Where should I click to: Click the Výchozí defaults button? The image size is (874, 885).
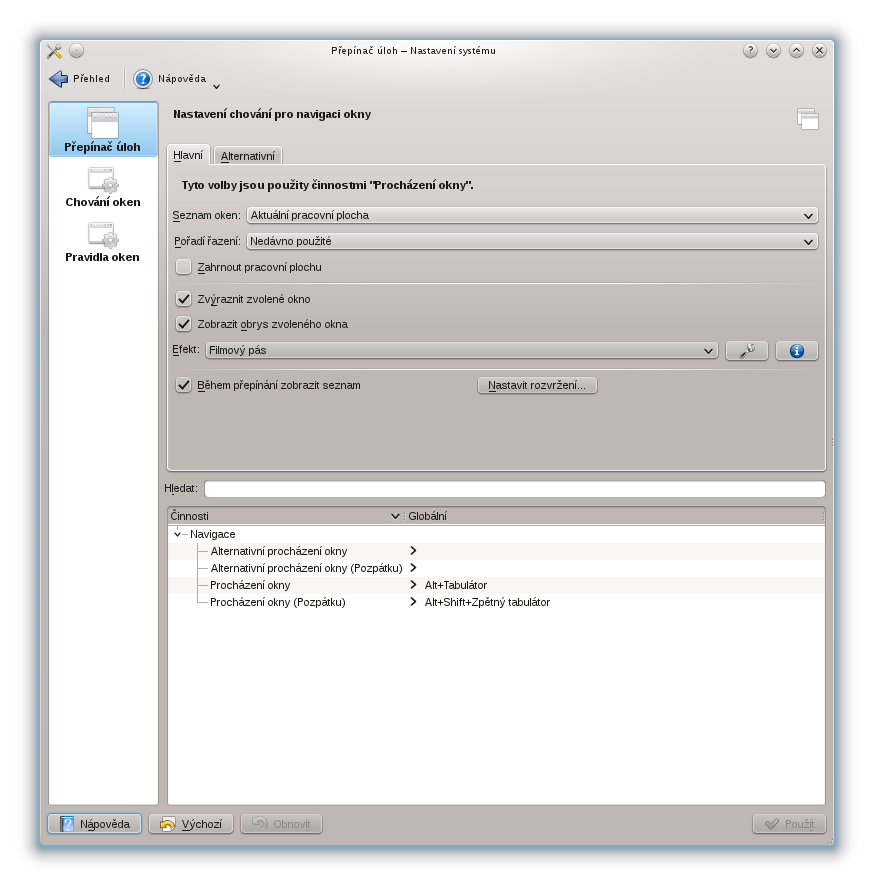pos(191,824)
